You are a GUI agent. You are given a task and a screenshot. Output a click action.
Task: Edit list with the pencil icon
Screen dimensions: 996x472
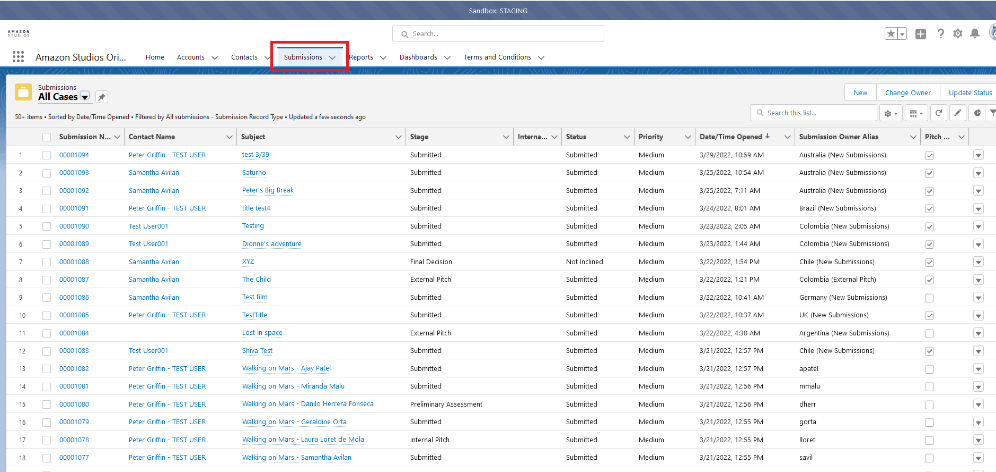click(959, 113)
